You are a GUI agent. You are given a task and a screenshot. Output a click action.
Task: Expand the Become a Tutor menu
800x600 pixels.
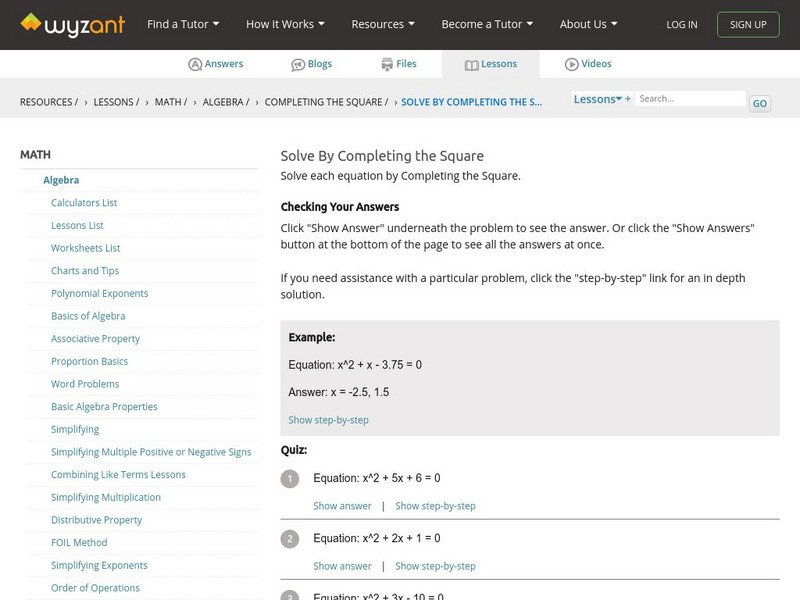tap(487, 24)
